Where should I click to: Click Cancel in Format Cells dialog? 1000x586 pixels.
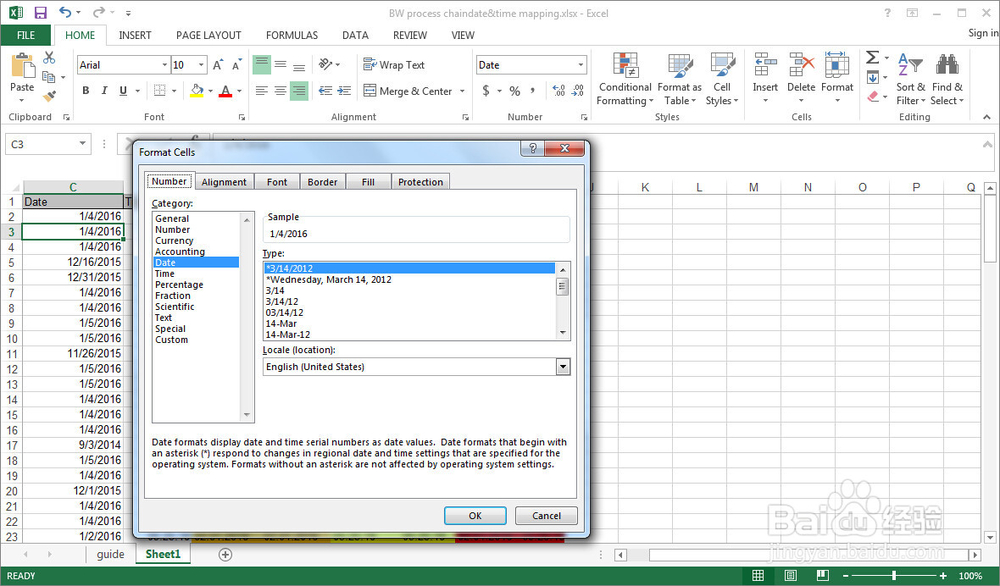[547, 515]
